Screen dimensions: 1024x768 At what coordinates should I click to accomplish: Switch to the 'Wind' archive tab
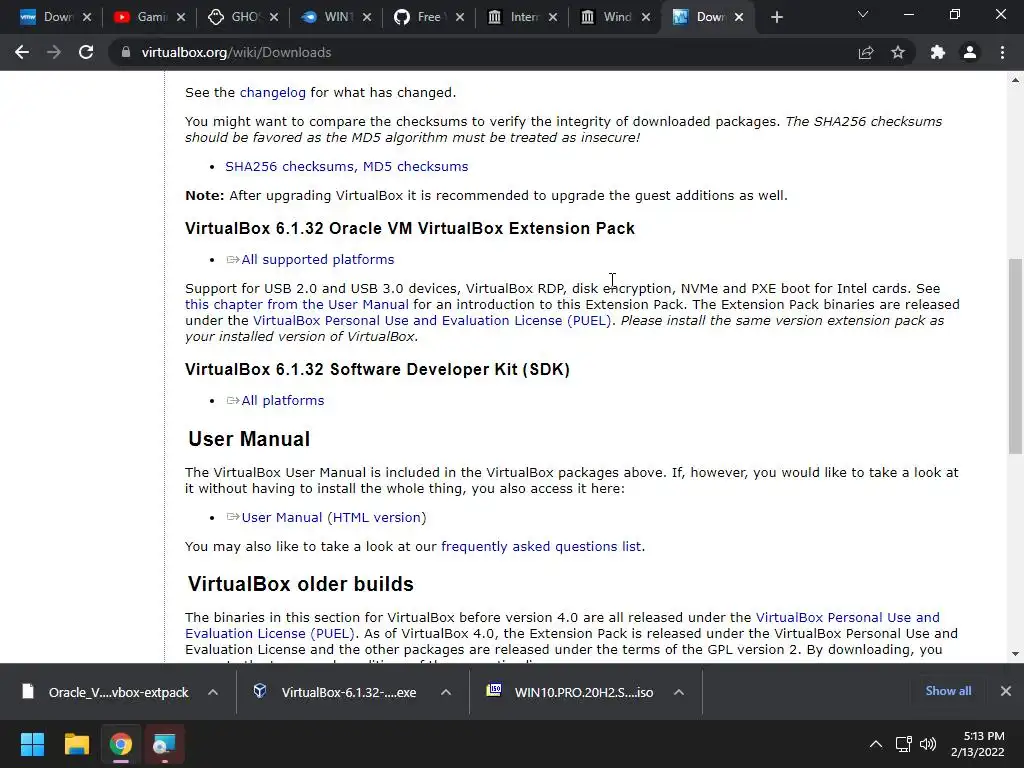pyautogui.click(x=605, y=18)
